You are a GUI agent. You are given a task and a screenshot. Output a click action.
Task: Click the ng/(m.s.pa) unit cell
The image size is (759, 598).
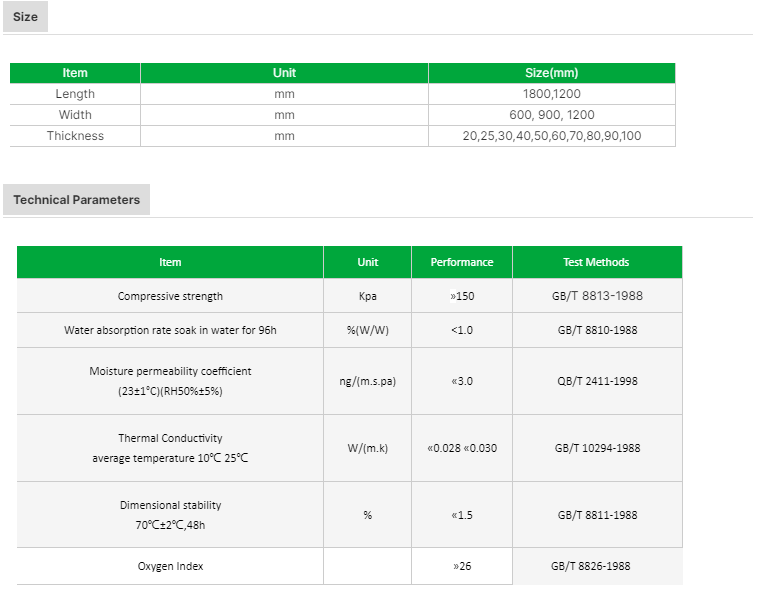(367, 381)
